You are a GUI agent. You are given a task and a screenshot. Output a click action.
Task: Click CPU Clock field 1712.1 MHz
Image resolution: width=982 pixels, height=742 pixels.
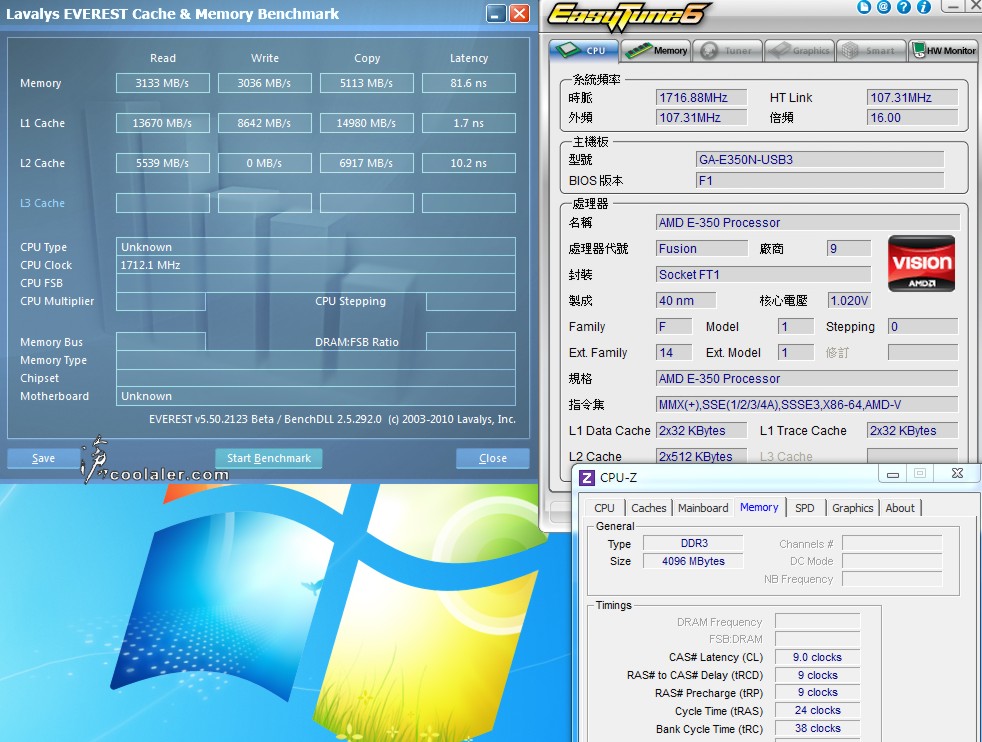tap(316, 265)
